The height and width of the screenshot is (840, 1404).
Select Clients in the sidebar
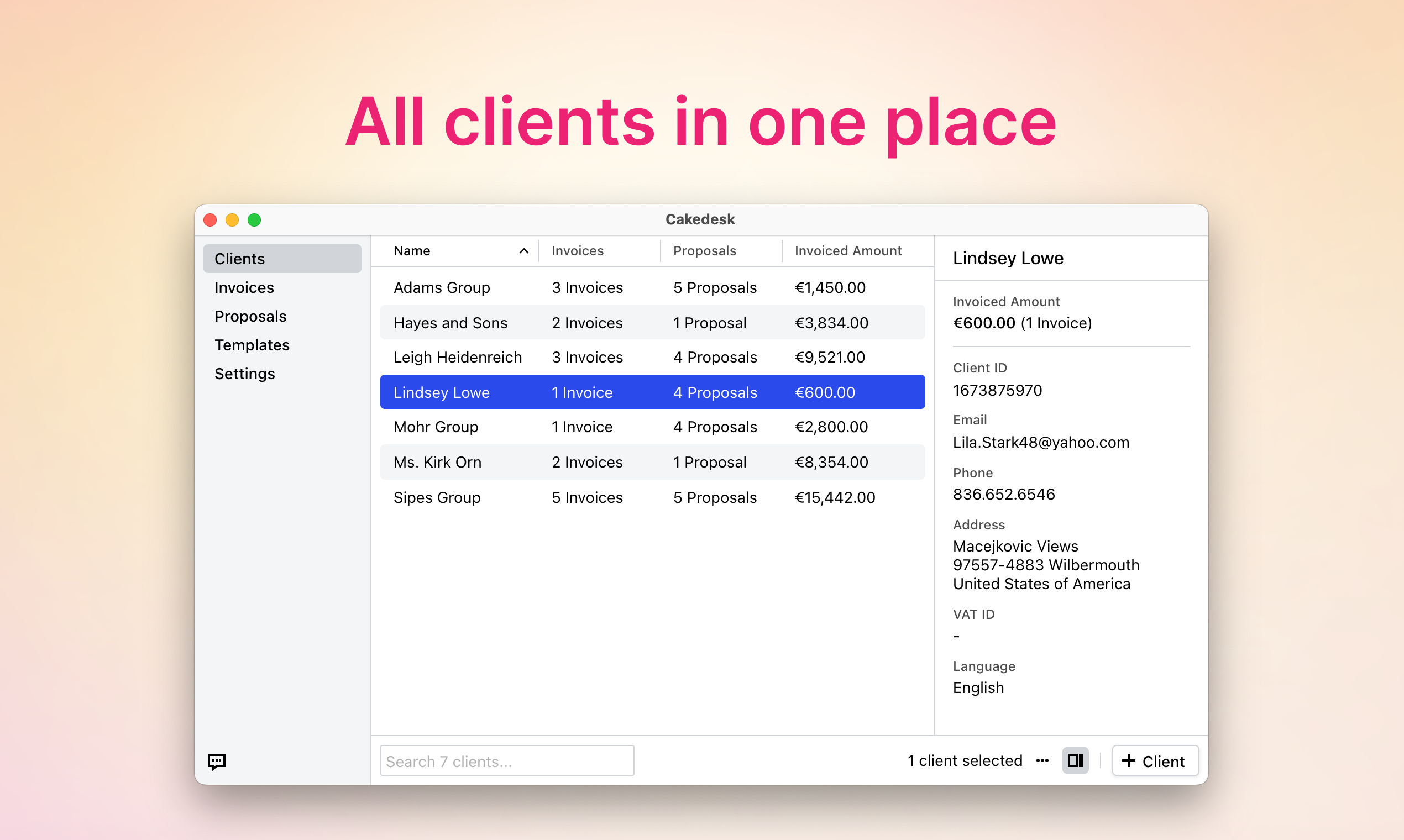coord(282,259)
